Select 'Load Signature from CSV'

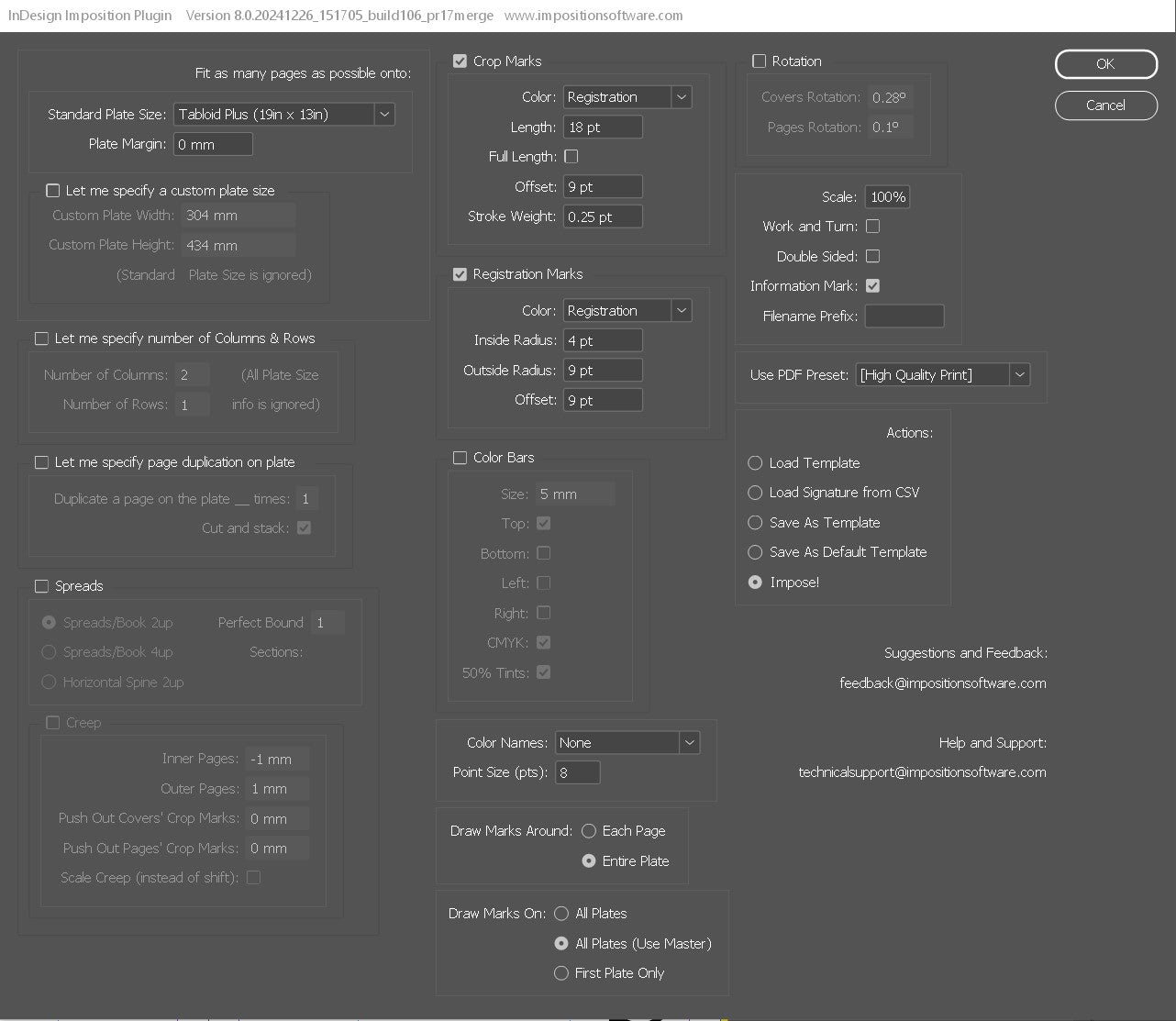tap(754, 493)
